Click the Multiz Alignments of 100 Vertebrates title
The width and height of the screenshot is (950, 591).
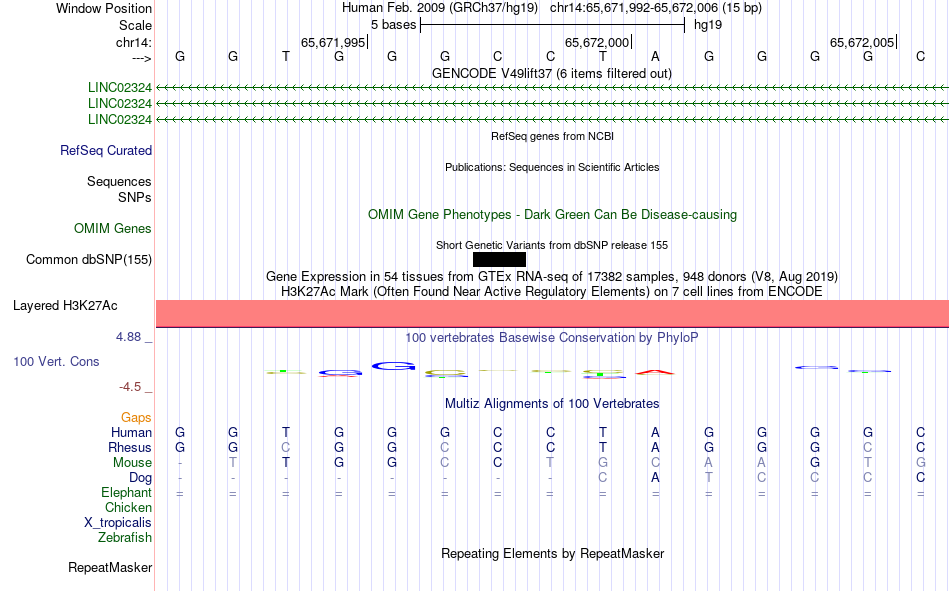point(552,404)
